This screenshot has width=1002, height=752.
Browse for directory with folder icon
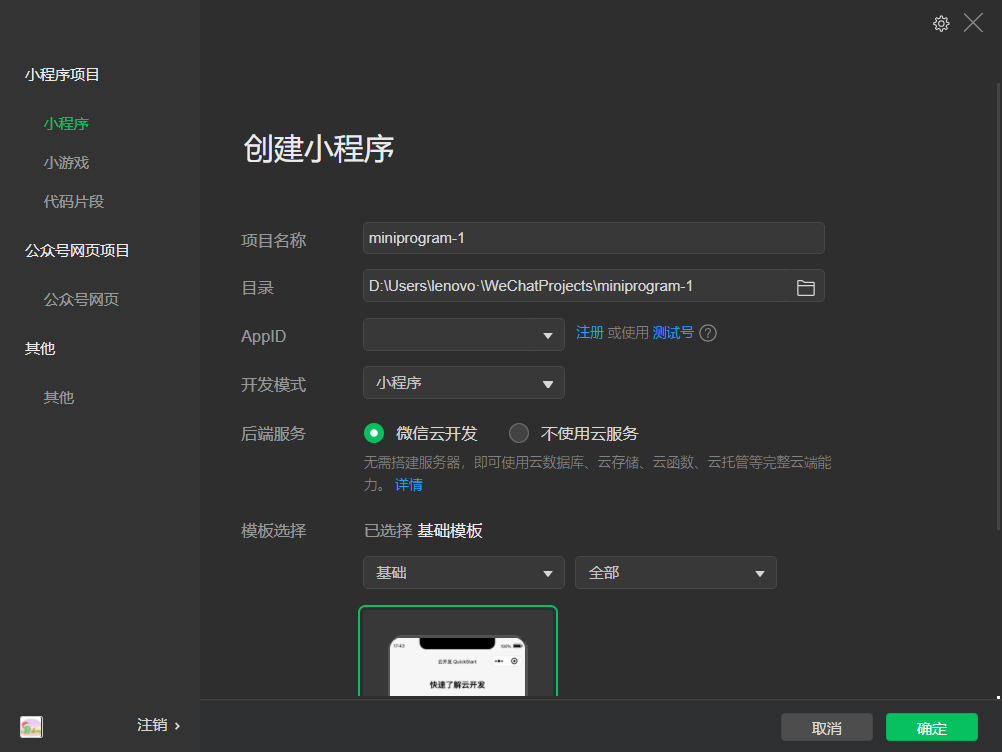pos(805,288)
